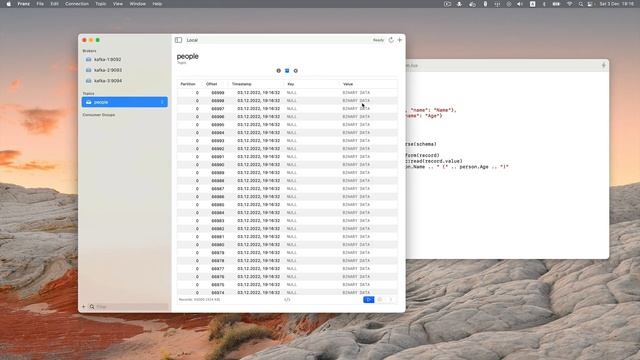This screenshot has width=640, height=360.
Task: Click the Local connection title
Action: (192, 40)
